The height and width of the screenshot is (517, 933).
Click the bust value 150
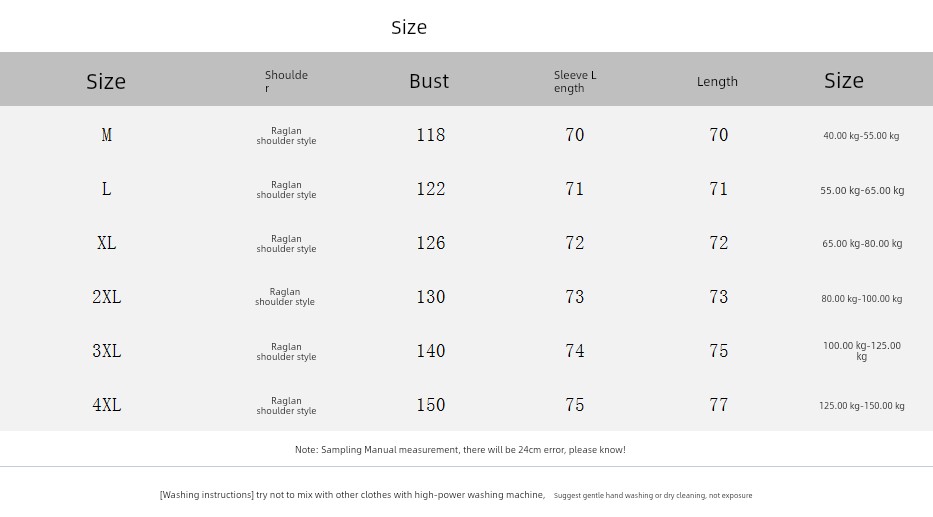pos(431,405)
